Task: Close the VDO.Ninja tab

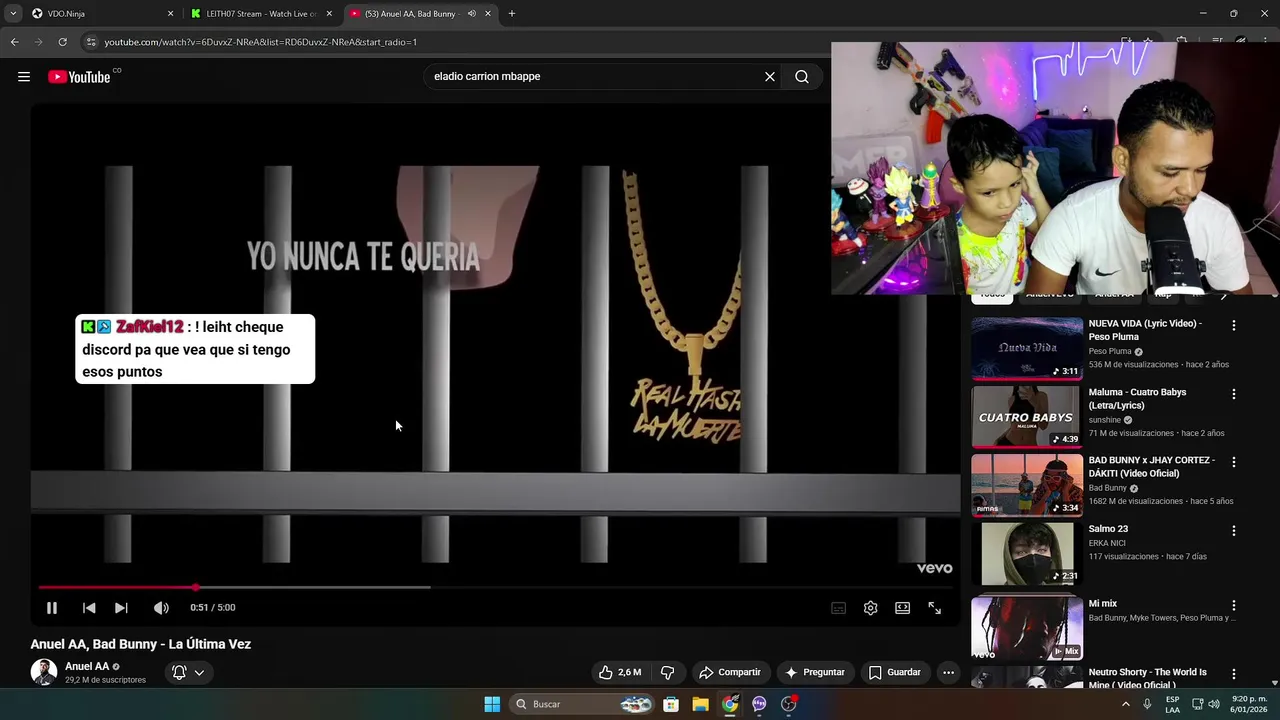Action: pos(170,14)
